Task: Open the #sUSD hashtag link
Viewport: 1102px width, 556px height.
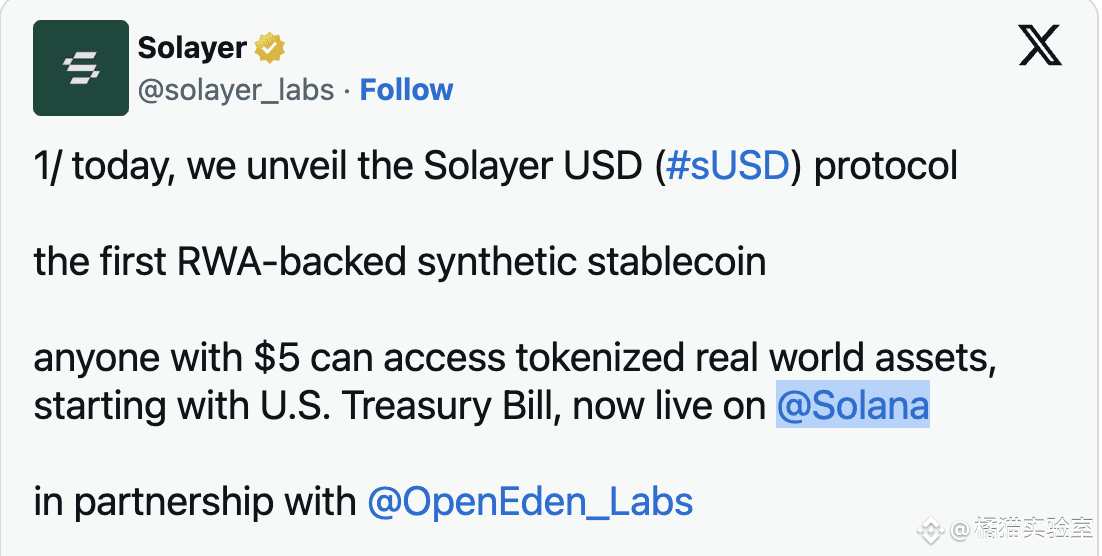Action: [x=727, y=166]
